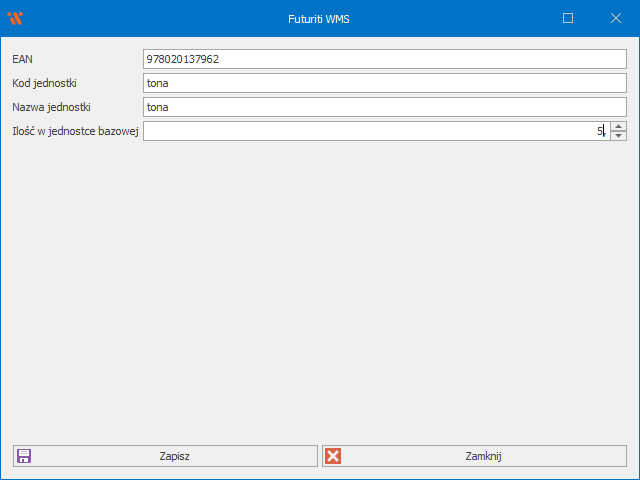Close the window using the title bar X
Image resolution: width=640 pixels, height=480 pixels.
[615, 18]
